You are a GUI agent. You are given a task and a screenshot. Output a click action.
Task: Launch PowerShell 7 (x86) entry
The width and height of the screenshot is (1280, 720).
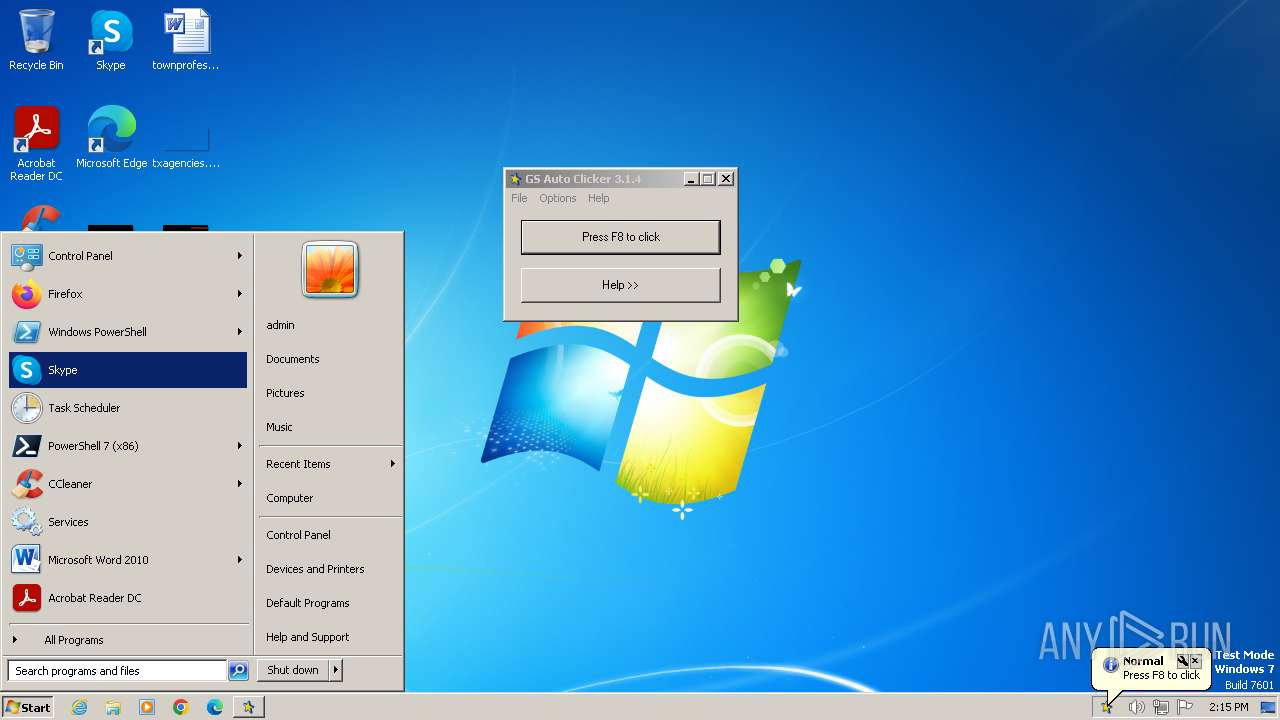pyautogui.click(x=128, y=446)
